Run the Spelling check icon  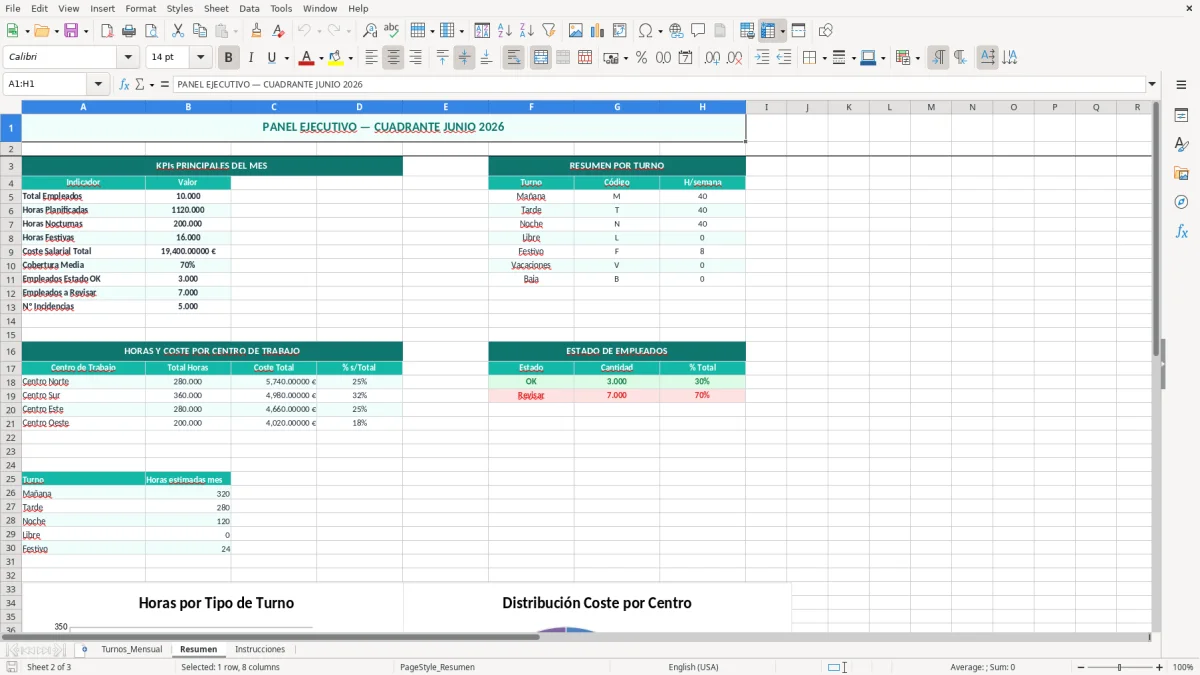pos(392,31)
